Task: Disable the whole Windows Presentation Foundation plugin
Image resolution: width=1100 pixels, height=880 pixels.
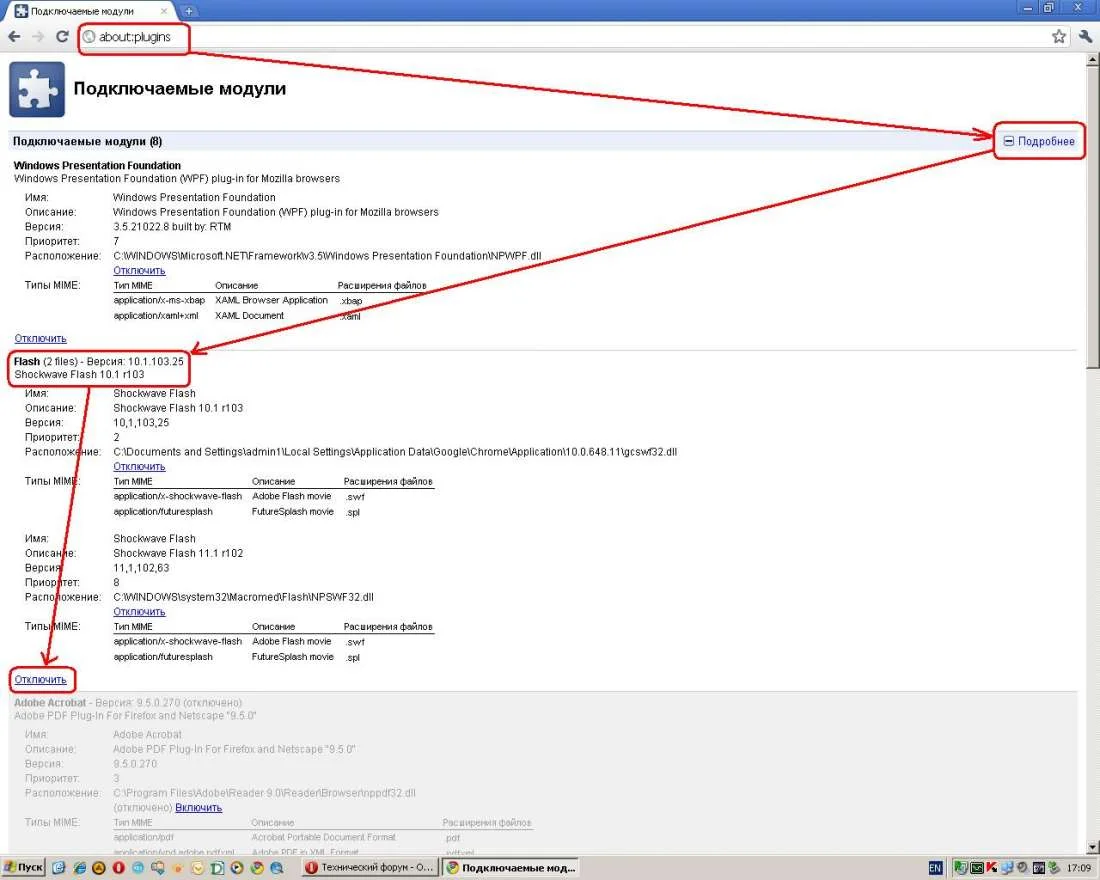Action: [40, 338]
